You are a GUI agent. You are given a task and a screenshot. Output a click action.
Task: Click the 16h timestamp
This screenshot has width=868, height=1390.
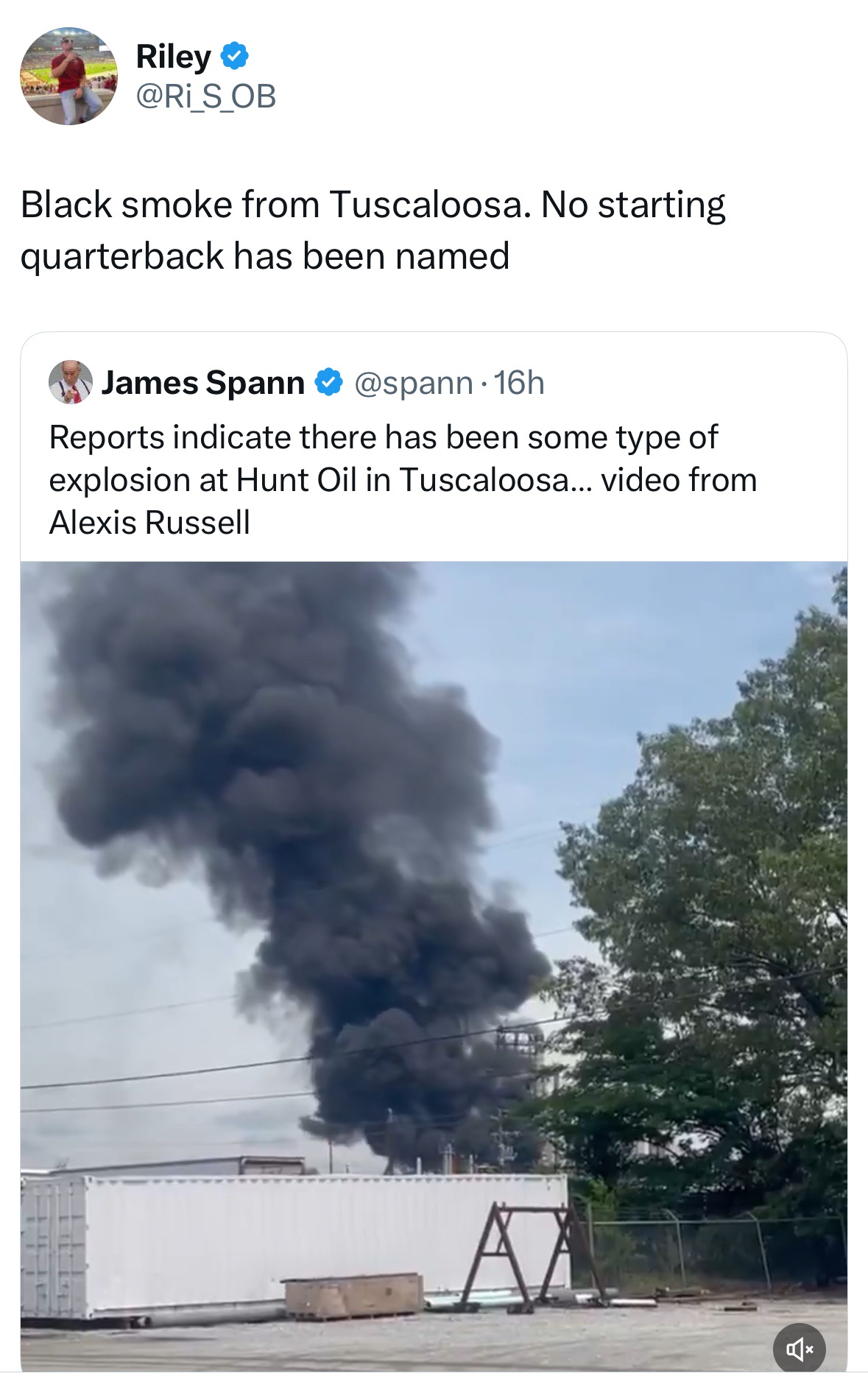point(519,383)
